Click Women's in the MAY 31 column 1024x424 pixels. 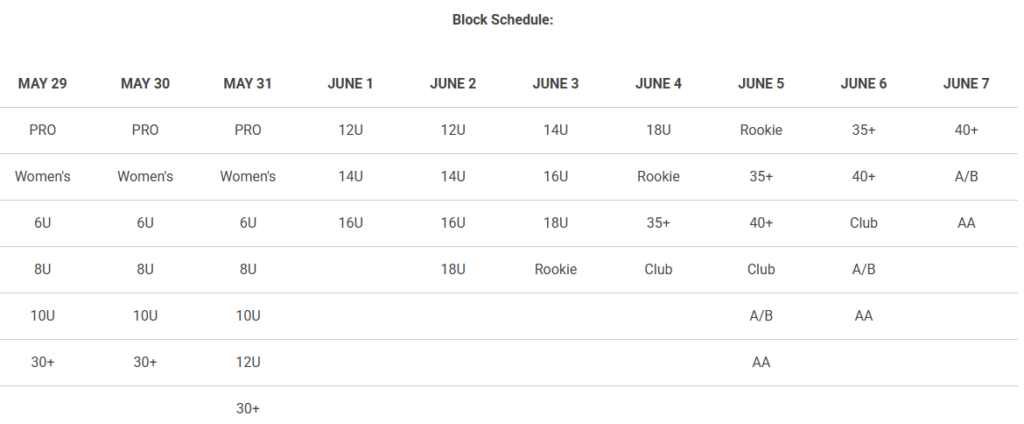click(x=248, y=177)
